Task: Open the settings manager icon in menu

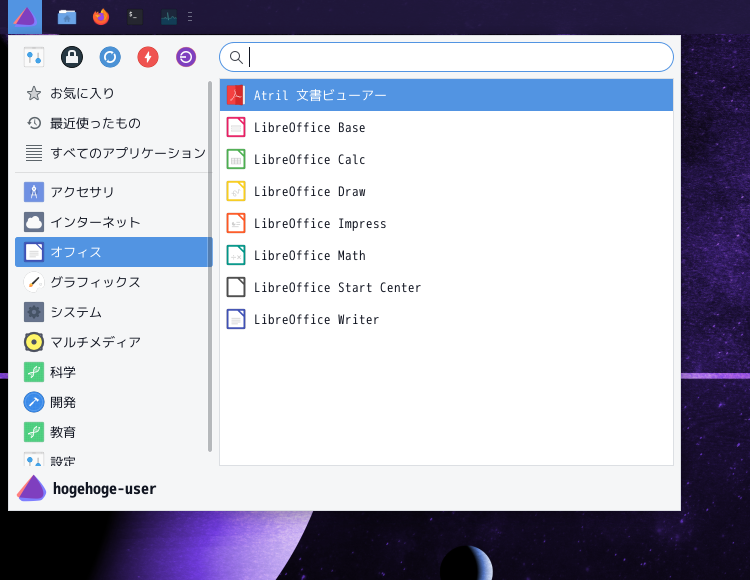Action: pos(34,57)
